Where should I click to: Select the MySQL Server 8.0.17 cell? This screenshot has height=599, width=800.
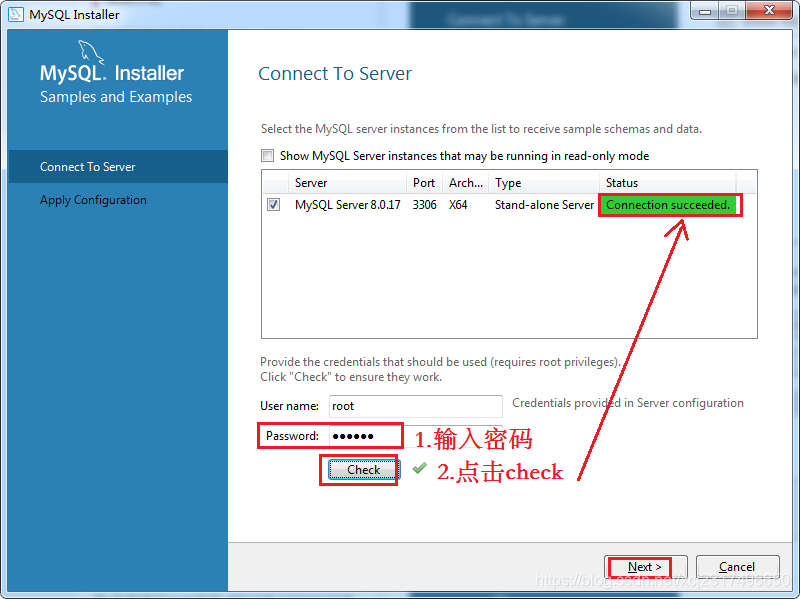tap(347, 205)
